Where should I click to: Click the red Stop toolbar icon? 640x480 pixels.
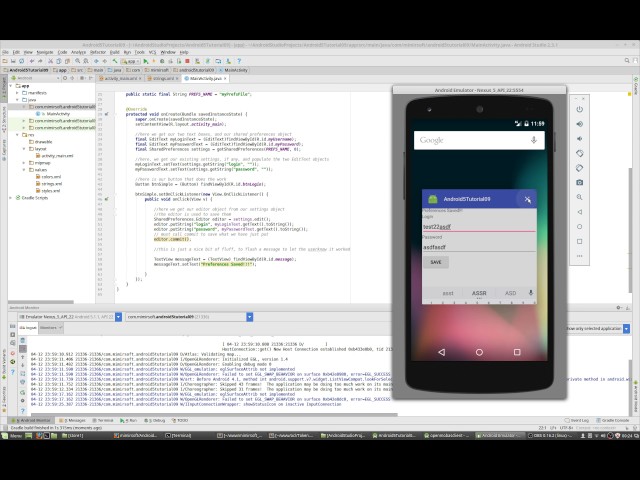pos(187,61)
